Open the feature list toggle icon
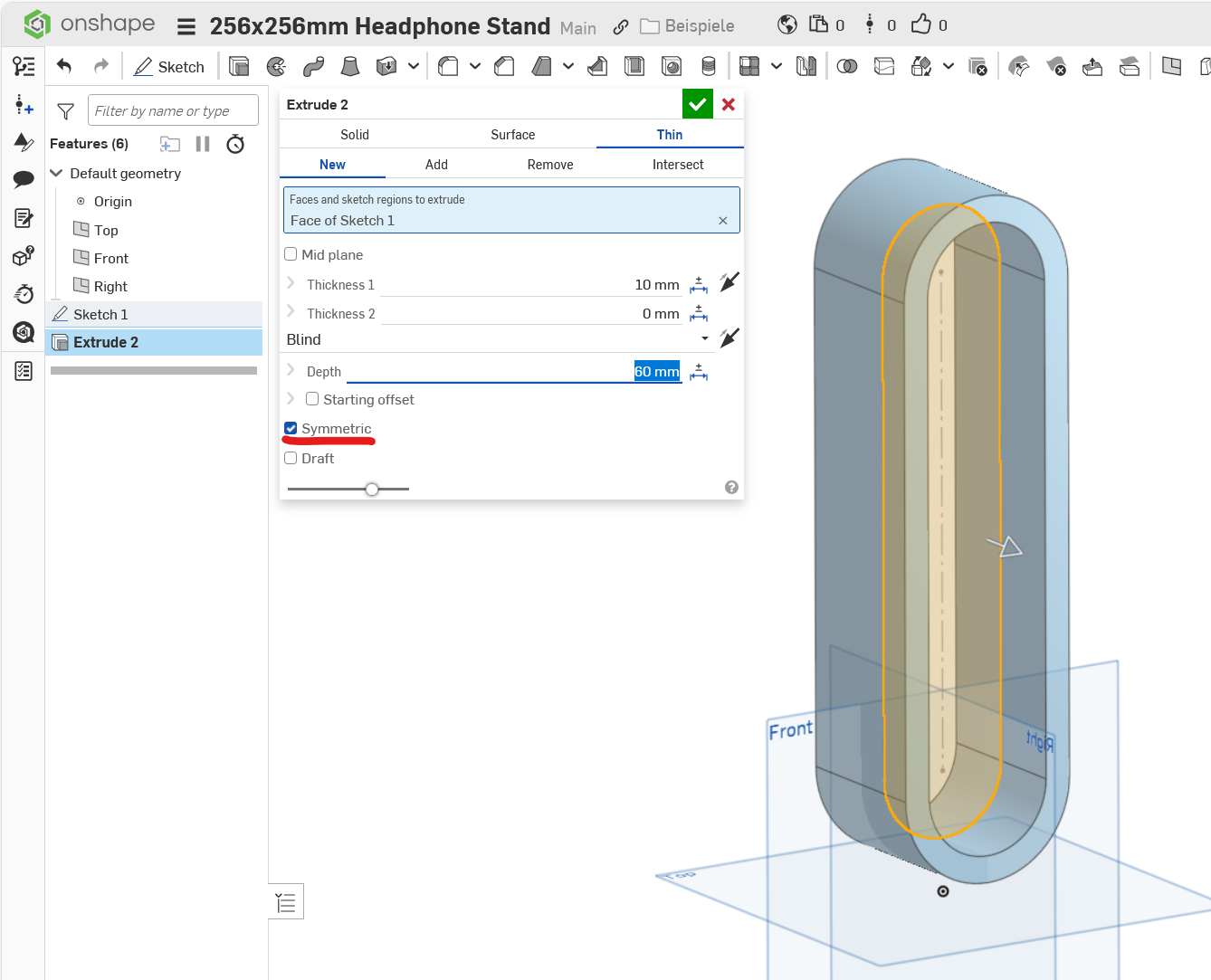Image resolution: width=1211 pixels, height=980 pixels. tap(24, 66)
